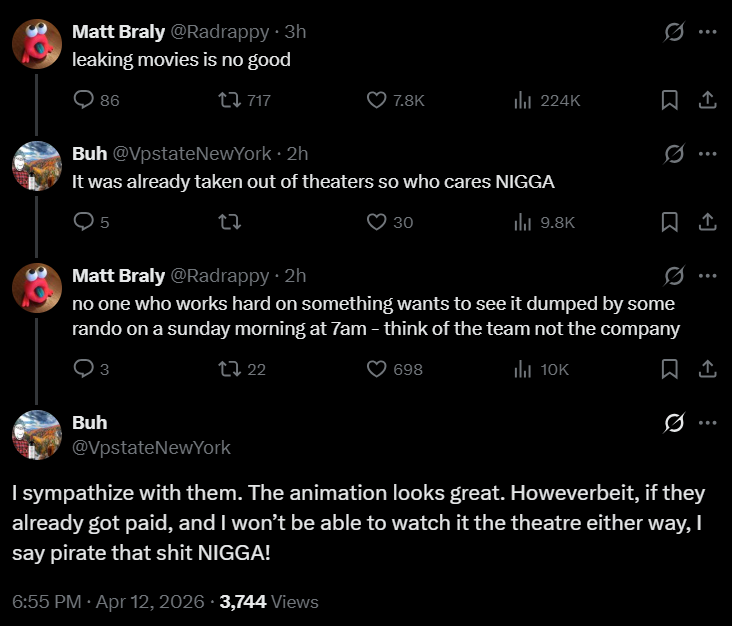Repost the tweet with 22 reposts
This screenshot has width=732, height=626.
click(x=230, y=369)
